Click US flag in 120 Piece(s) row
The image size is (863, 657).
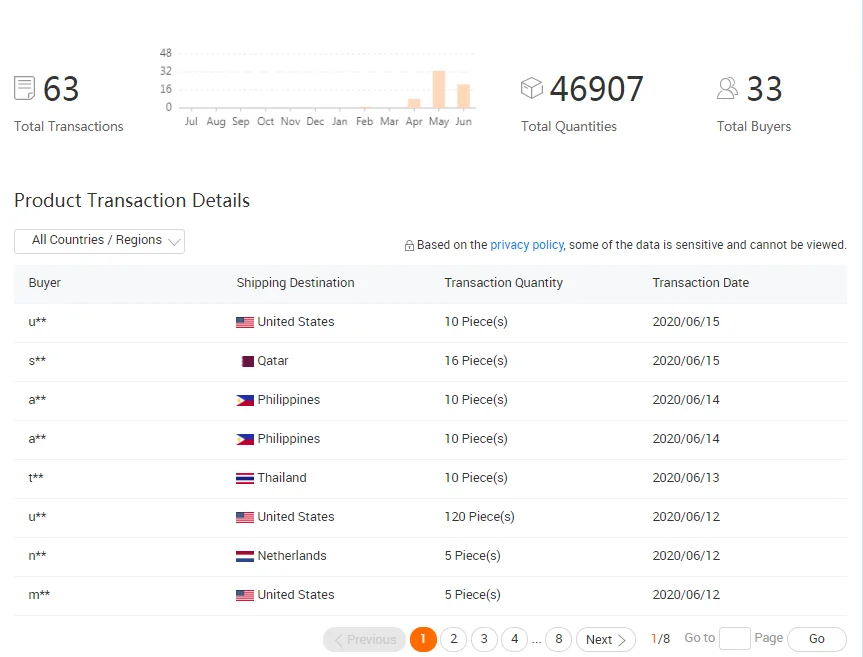(x=245, y=517)
